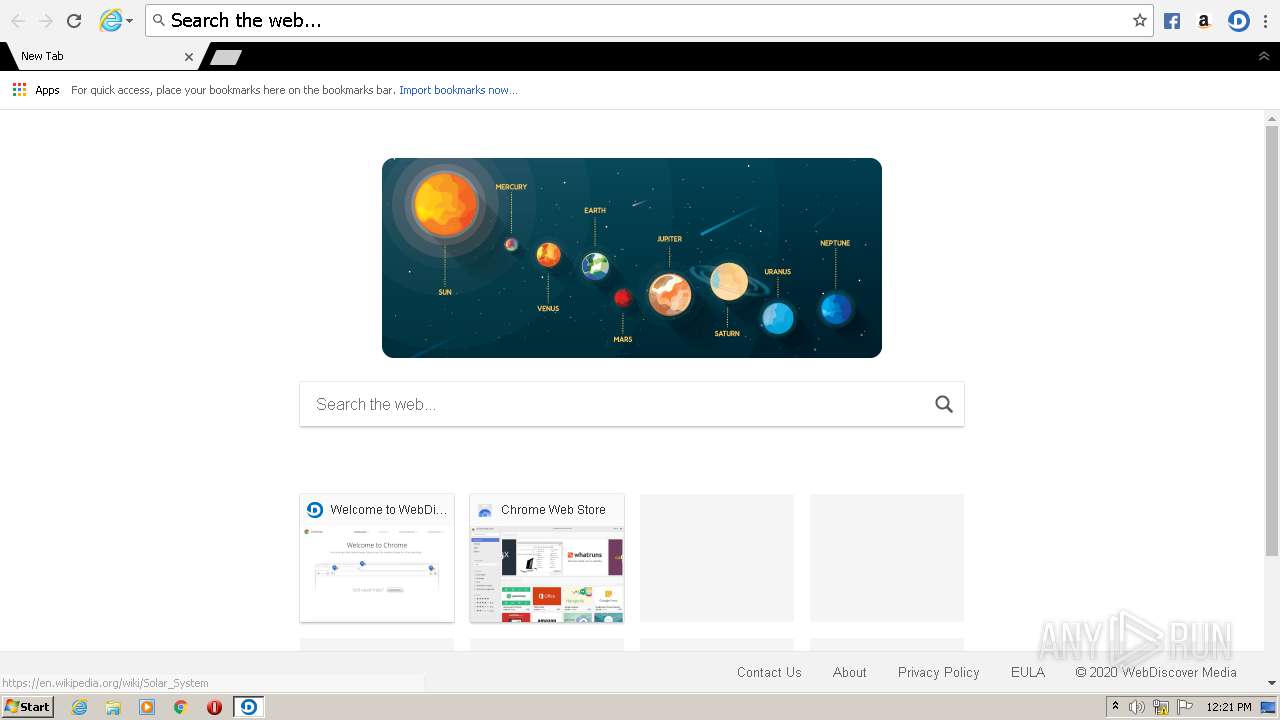
Task: Click the 12:21 PM taskbar clock
Action: (1229, 707)
